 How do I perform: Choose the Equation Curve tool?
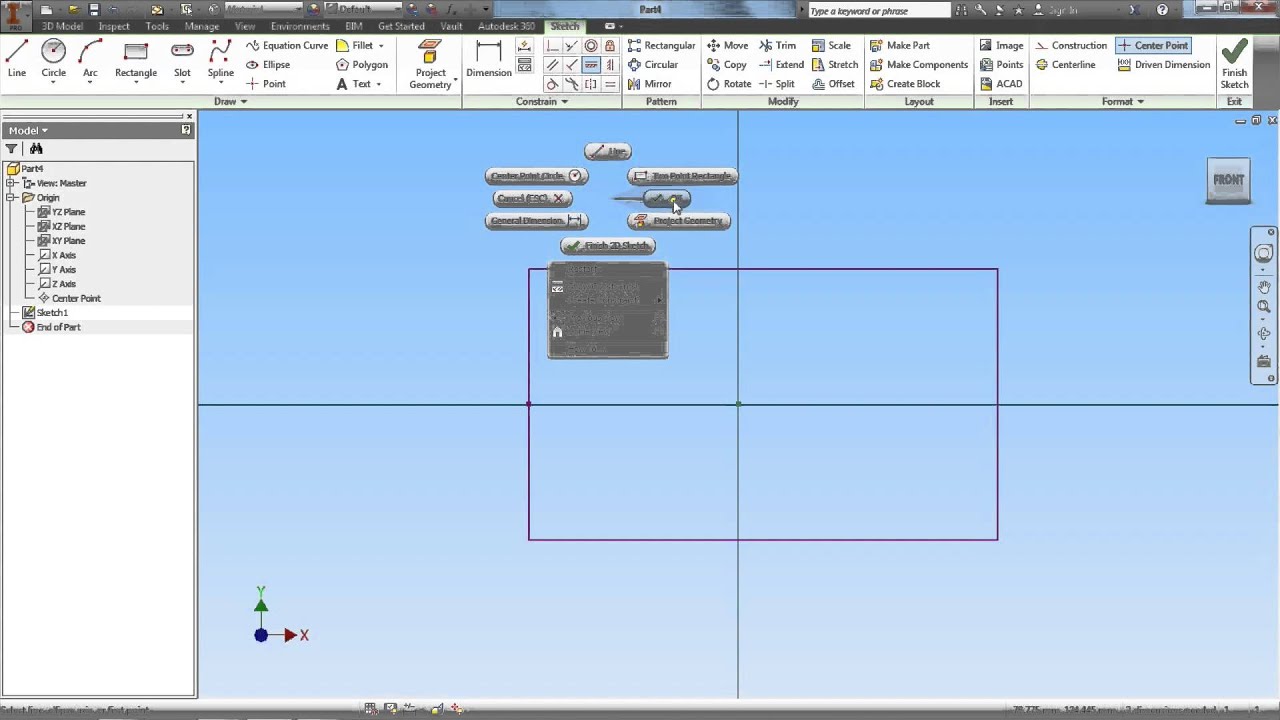coord(286,45)
